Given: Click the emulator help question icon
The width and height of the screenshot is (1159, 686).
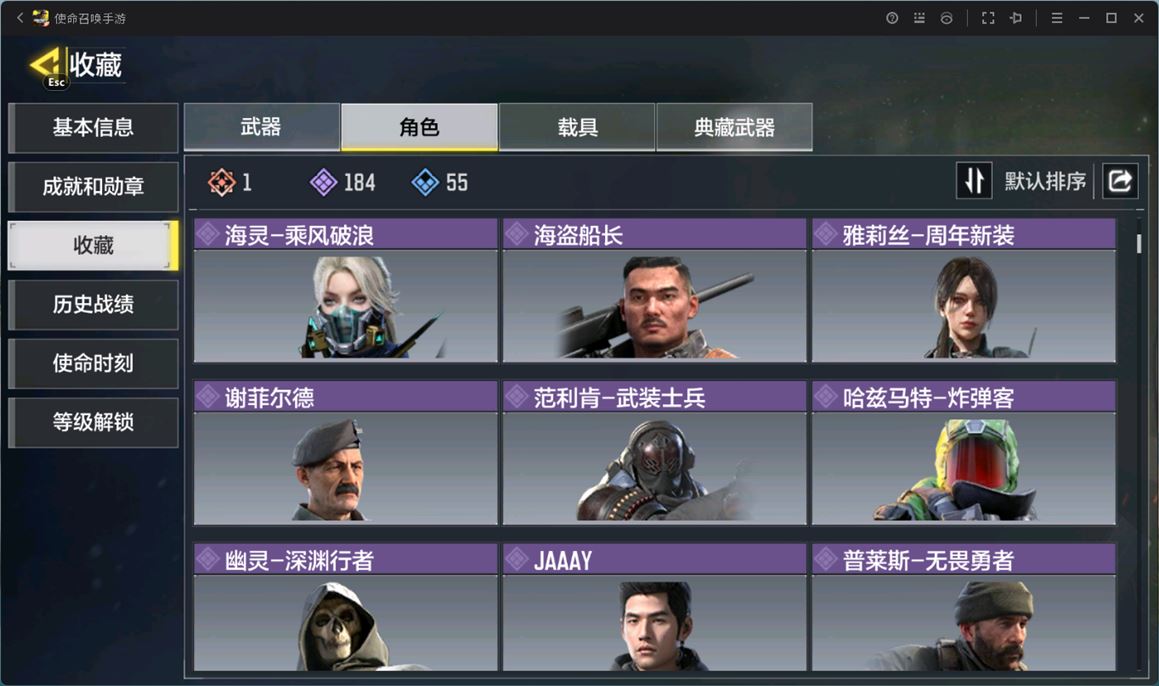Looking at the screenshot, I should 892,18.
